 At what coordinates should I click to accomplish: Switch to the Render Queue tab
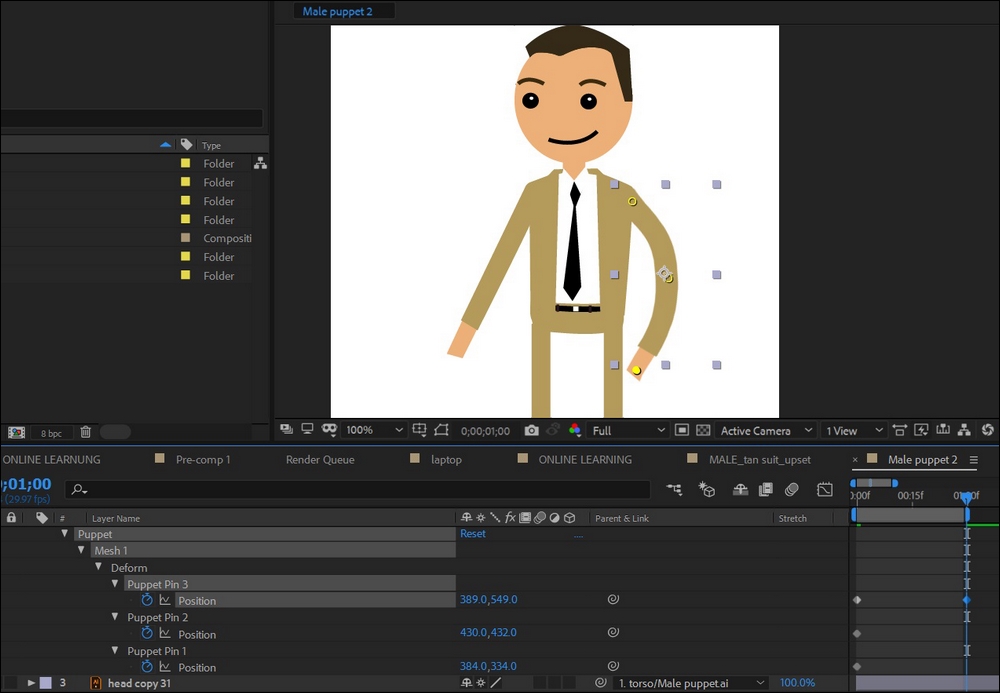point(320,460)
